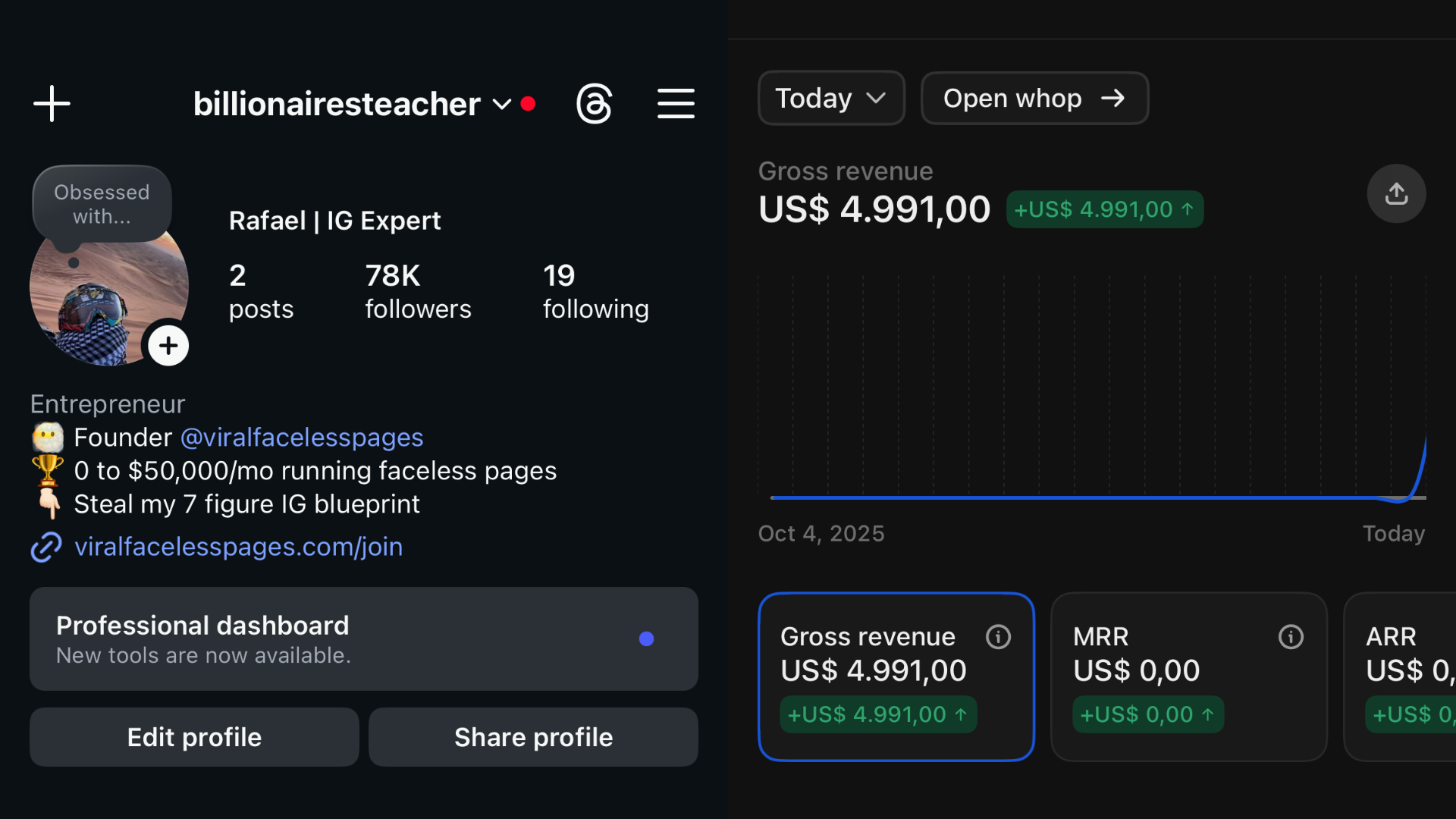Open the hamburger menu icon
The image size is (1456, 819).
675,103
